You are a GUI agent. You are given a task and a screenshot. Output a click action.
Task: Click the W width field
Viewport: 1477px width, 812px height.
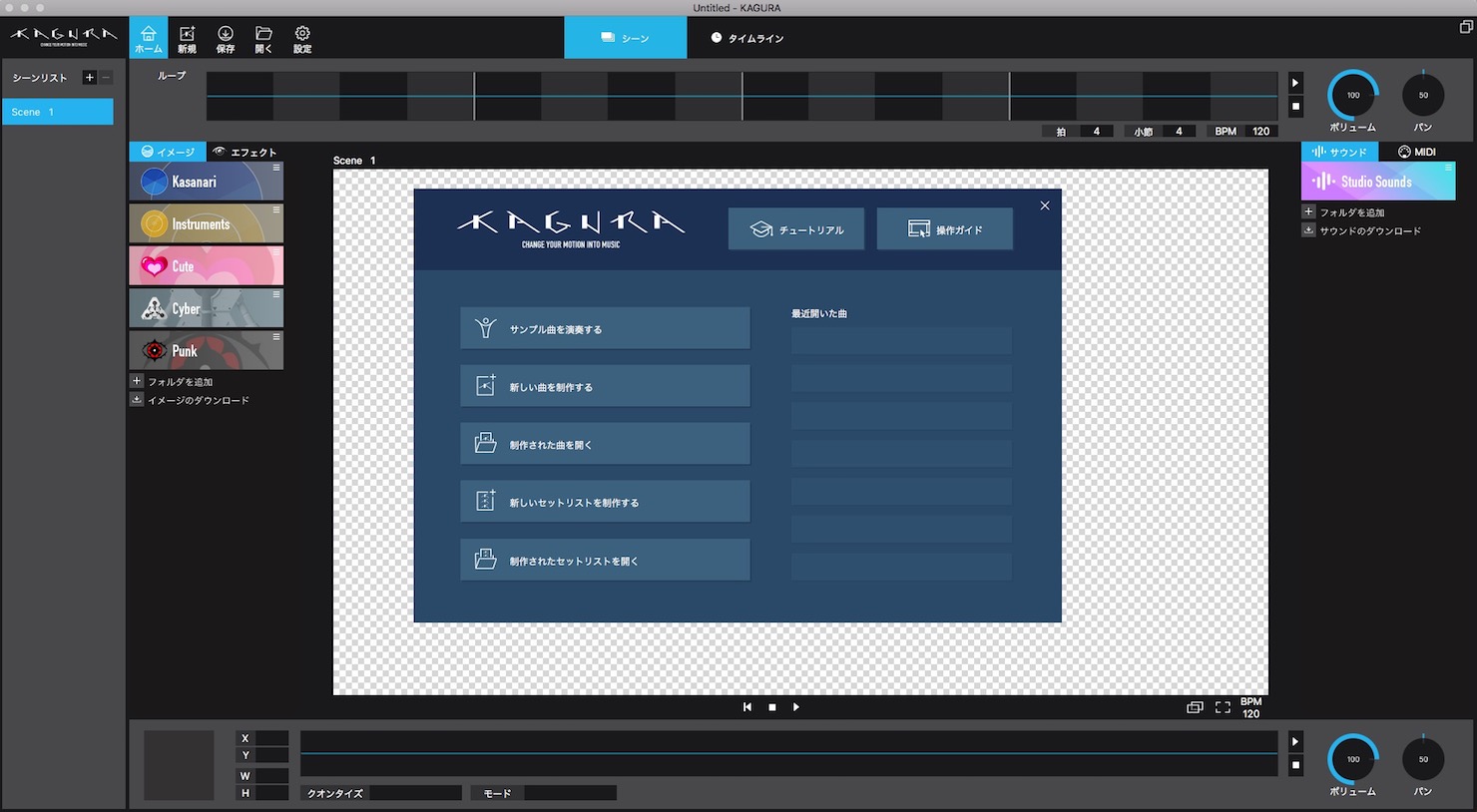coord(271,776)
